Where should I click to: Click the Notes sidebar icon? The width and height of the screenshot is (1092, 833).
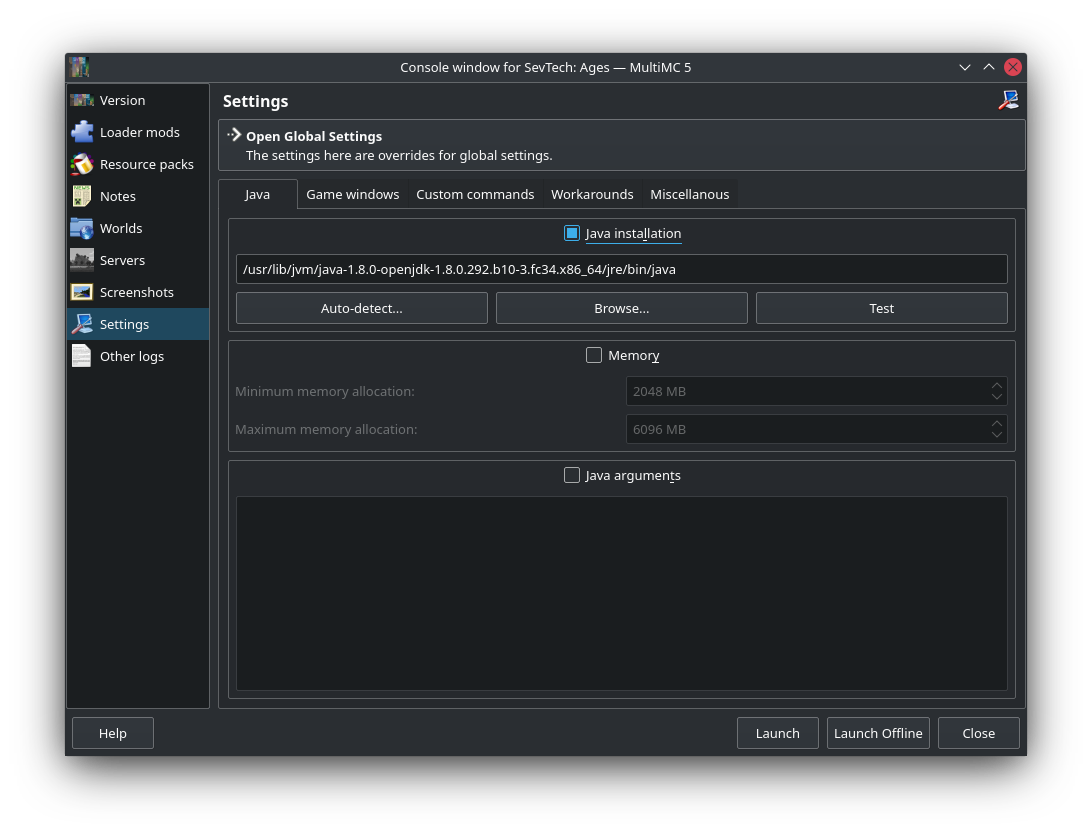81,196
